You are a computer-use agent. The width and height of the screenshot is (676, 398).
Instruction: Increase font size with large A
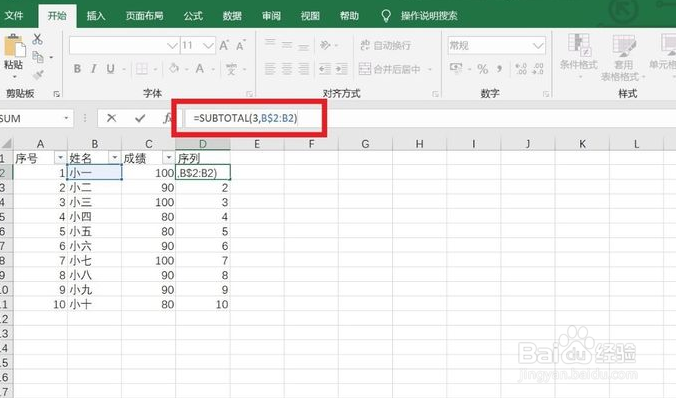point(224,45)
